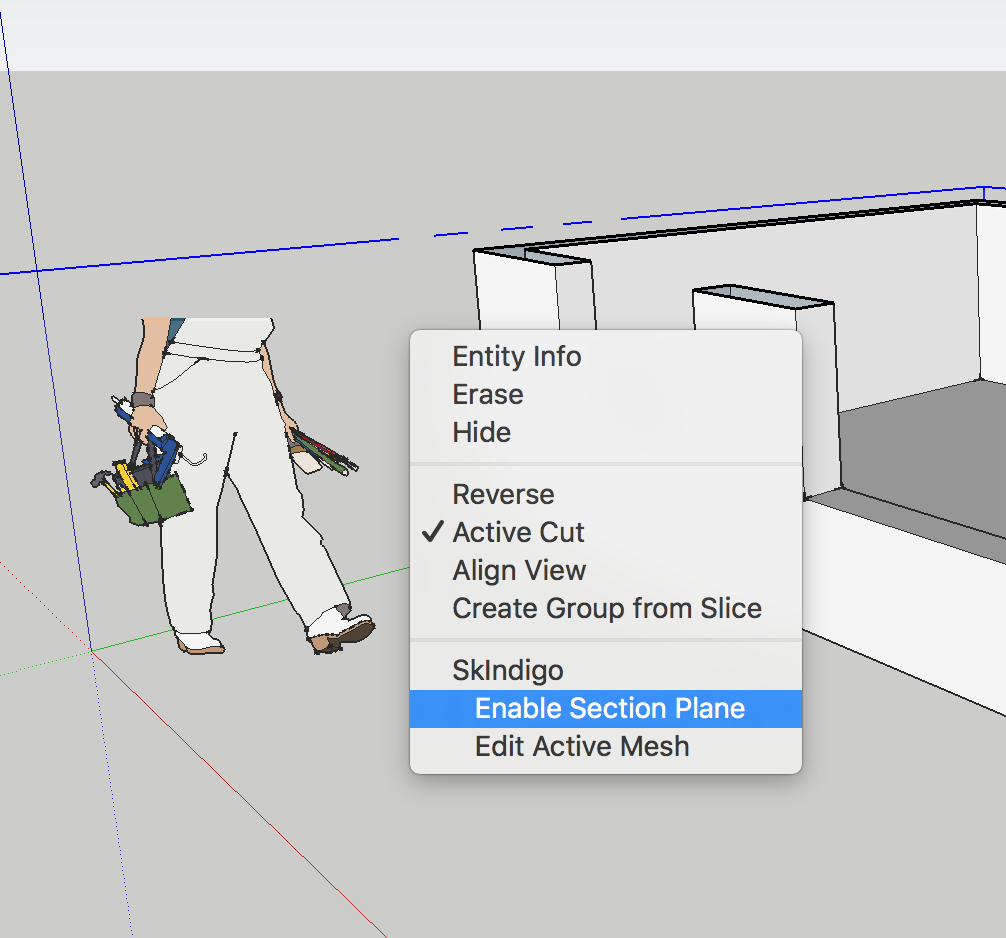Toggle the Active Cut checkmark option
Screen dimensions: 1006x938
[x=606, y=533]
